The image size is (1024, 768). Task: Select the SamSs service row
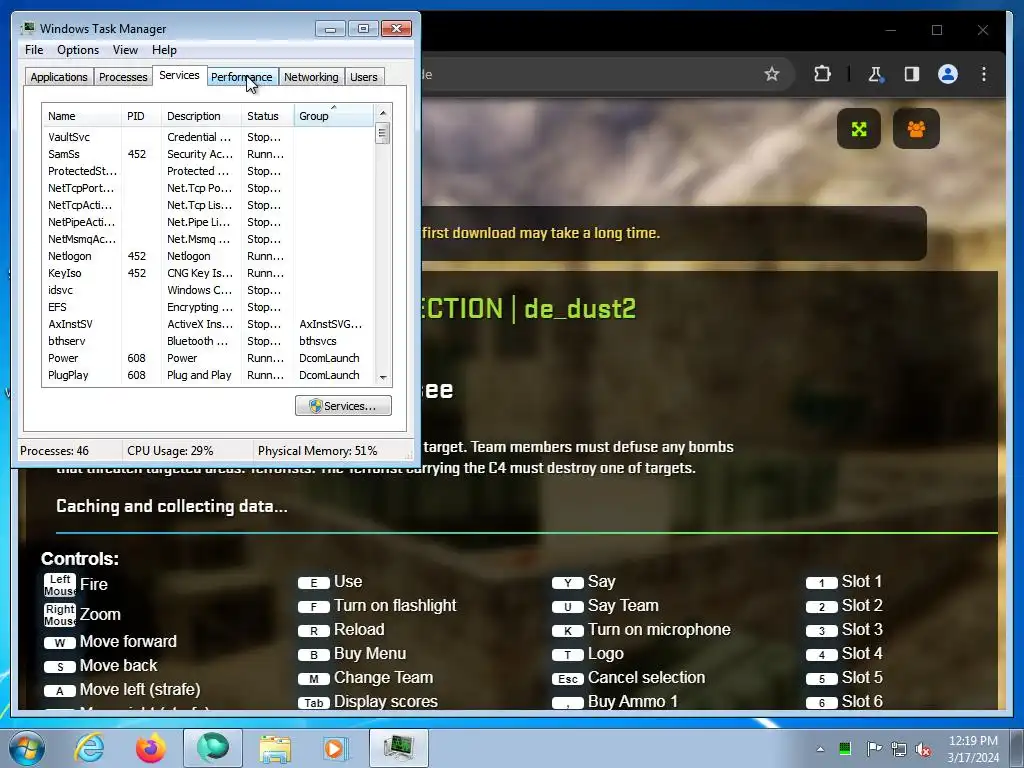point(208,154)
